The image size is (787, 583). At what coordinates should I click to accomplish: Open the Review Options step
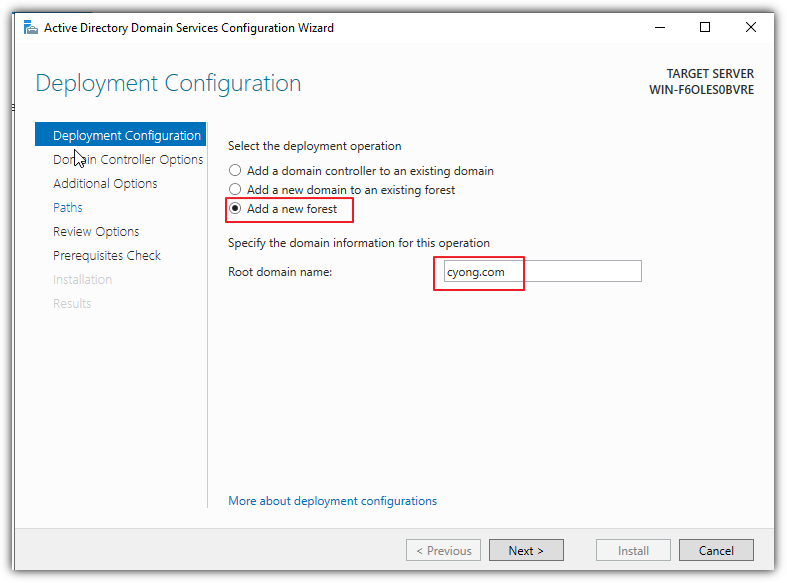point(96,231)
